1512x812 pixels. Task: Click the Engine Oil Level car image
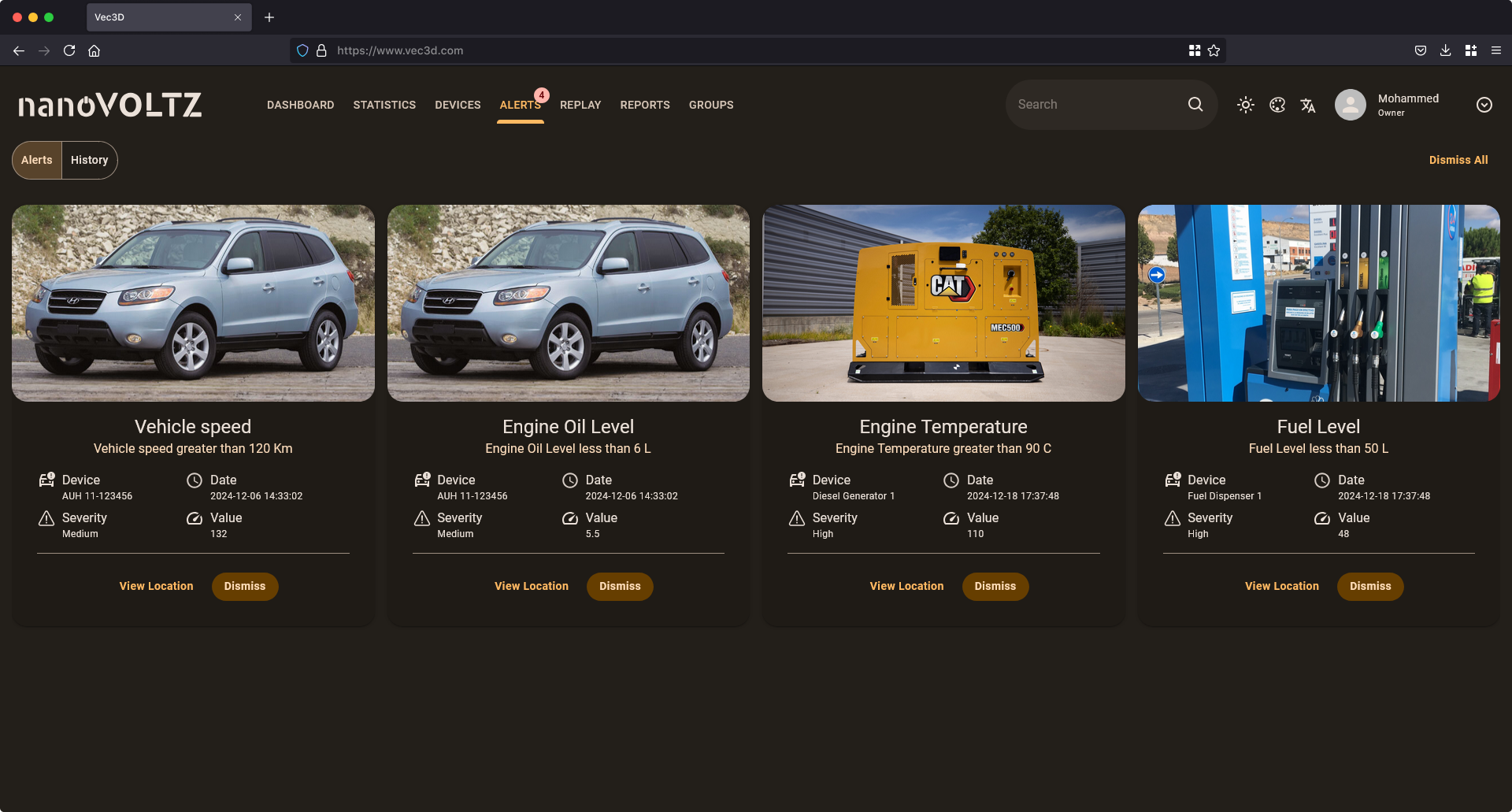pyautogui.click(x=569, y=303)
